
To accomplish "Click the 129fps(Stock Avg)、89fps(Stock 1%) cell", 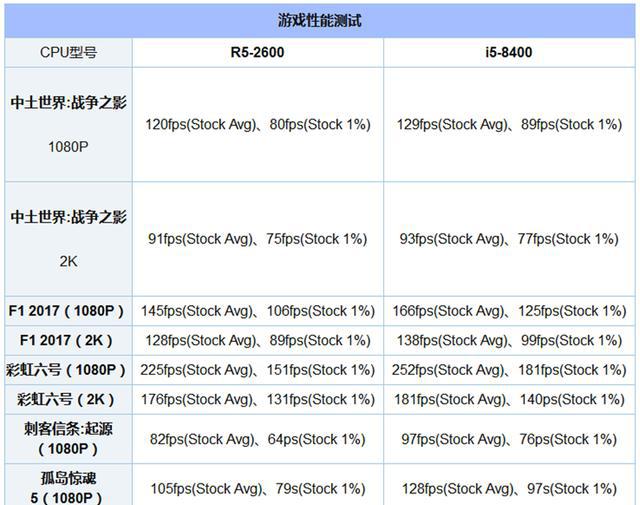I will pyautogui.click(x=509, y=125).
